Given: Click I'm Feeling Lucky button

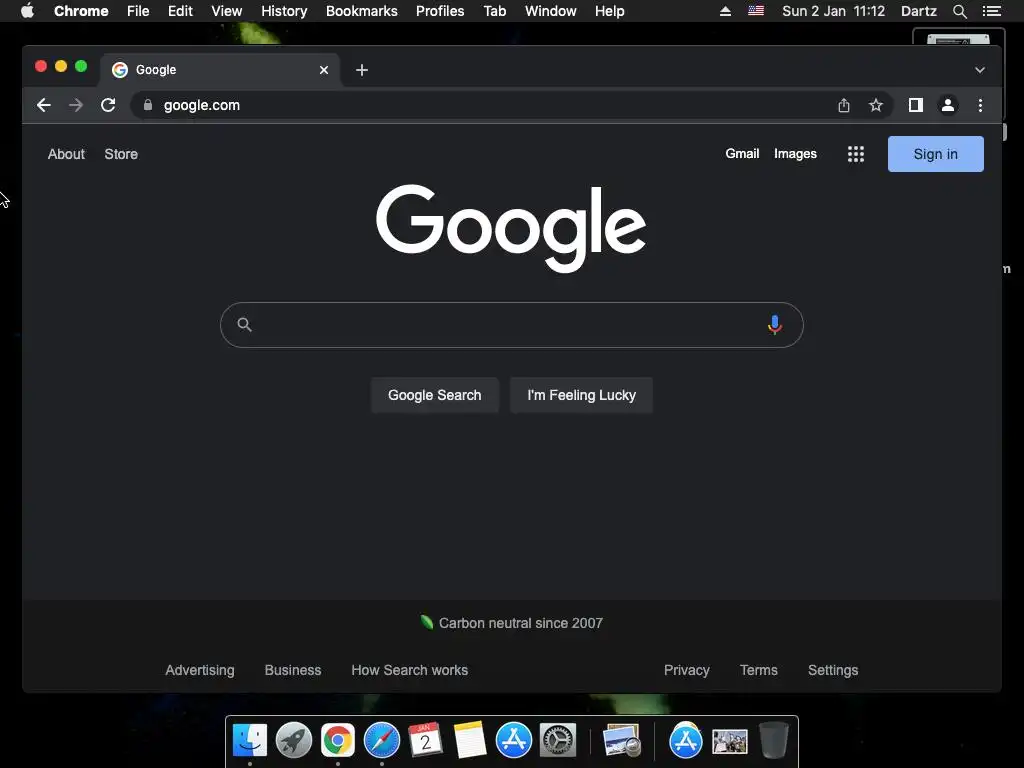Looking at the screenshot, I should [x=581, y=395].
